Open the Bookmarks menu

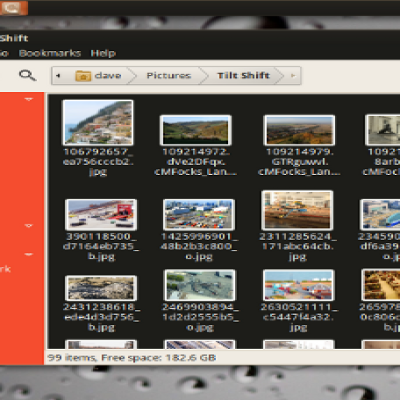[x=50, y=53]
